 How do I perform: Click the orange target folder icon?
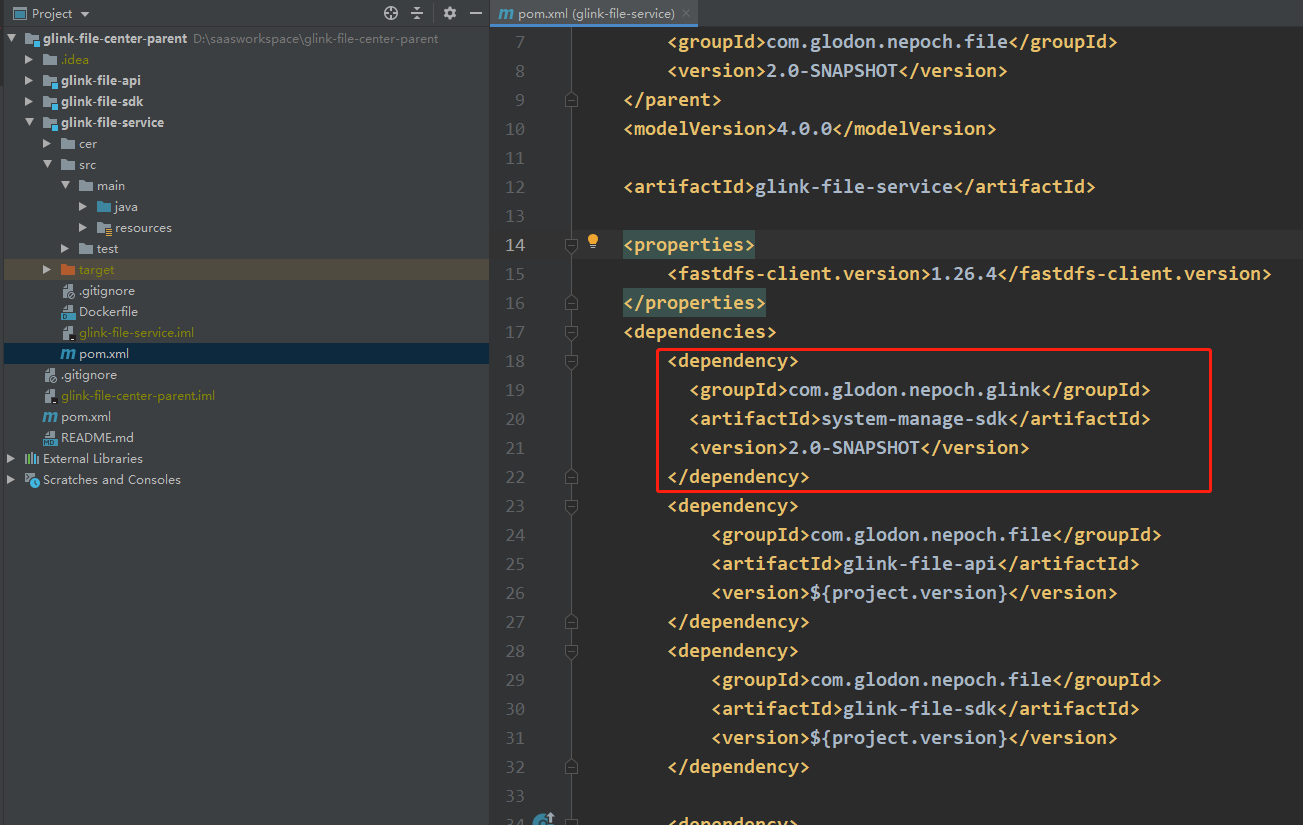click(68, 269)
